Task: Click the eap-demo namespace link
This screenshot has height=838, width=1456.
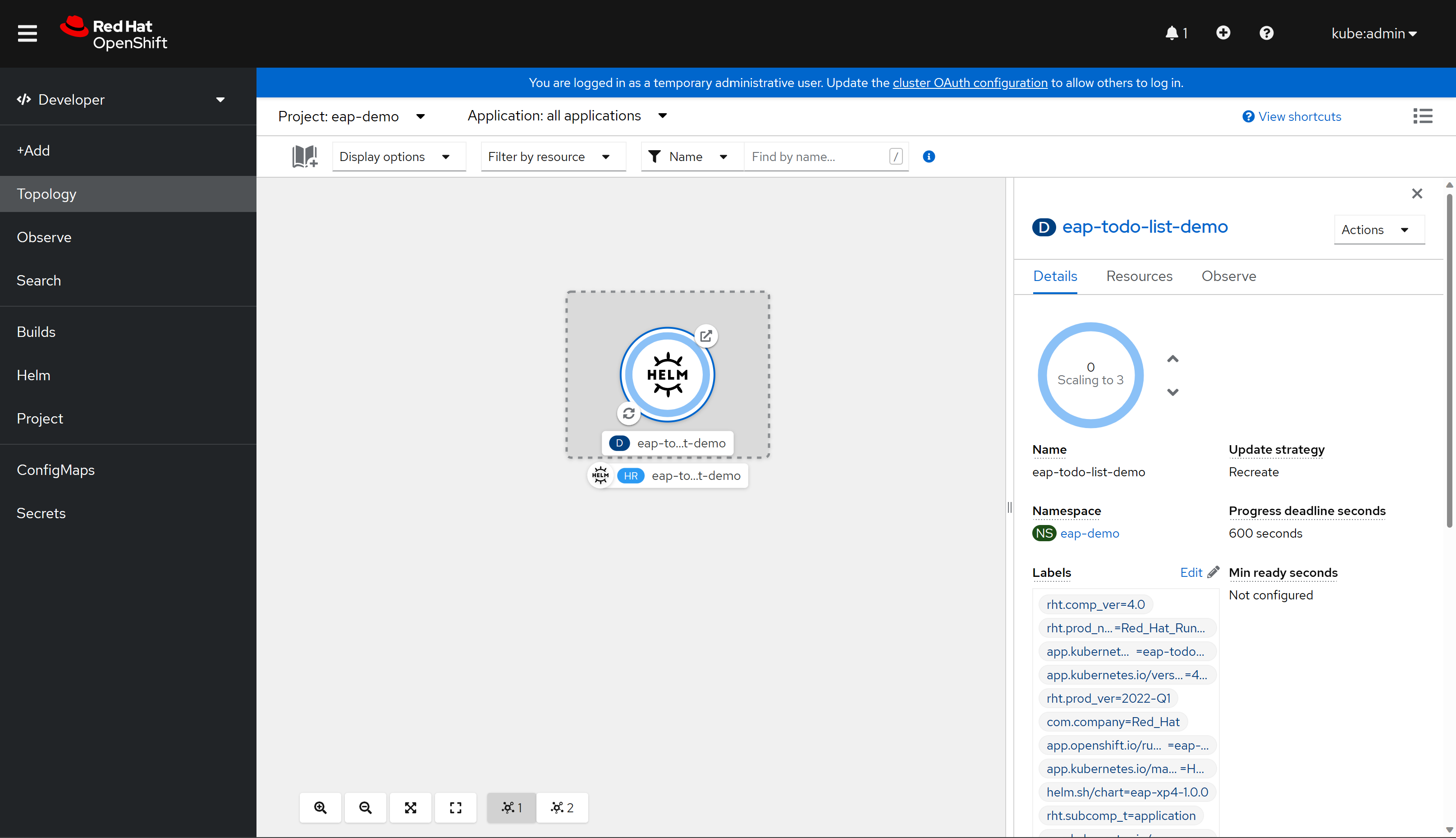Action: tap(1090, 533)
